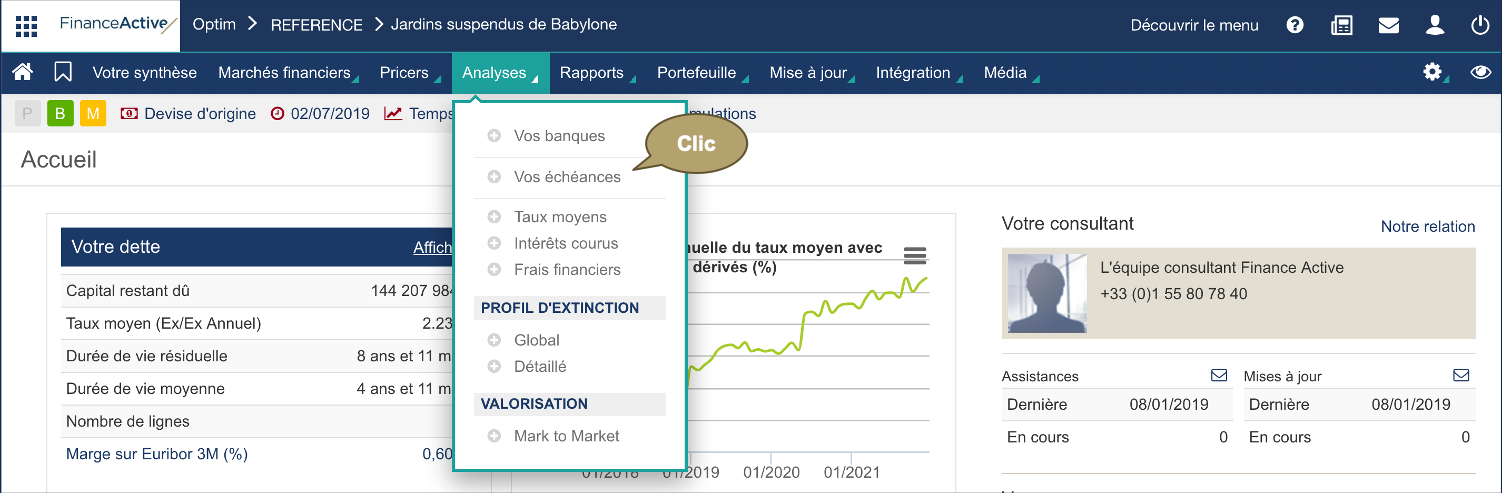Expand the Pricers menu
The image size is (1502, 493).
point(408,72)
